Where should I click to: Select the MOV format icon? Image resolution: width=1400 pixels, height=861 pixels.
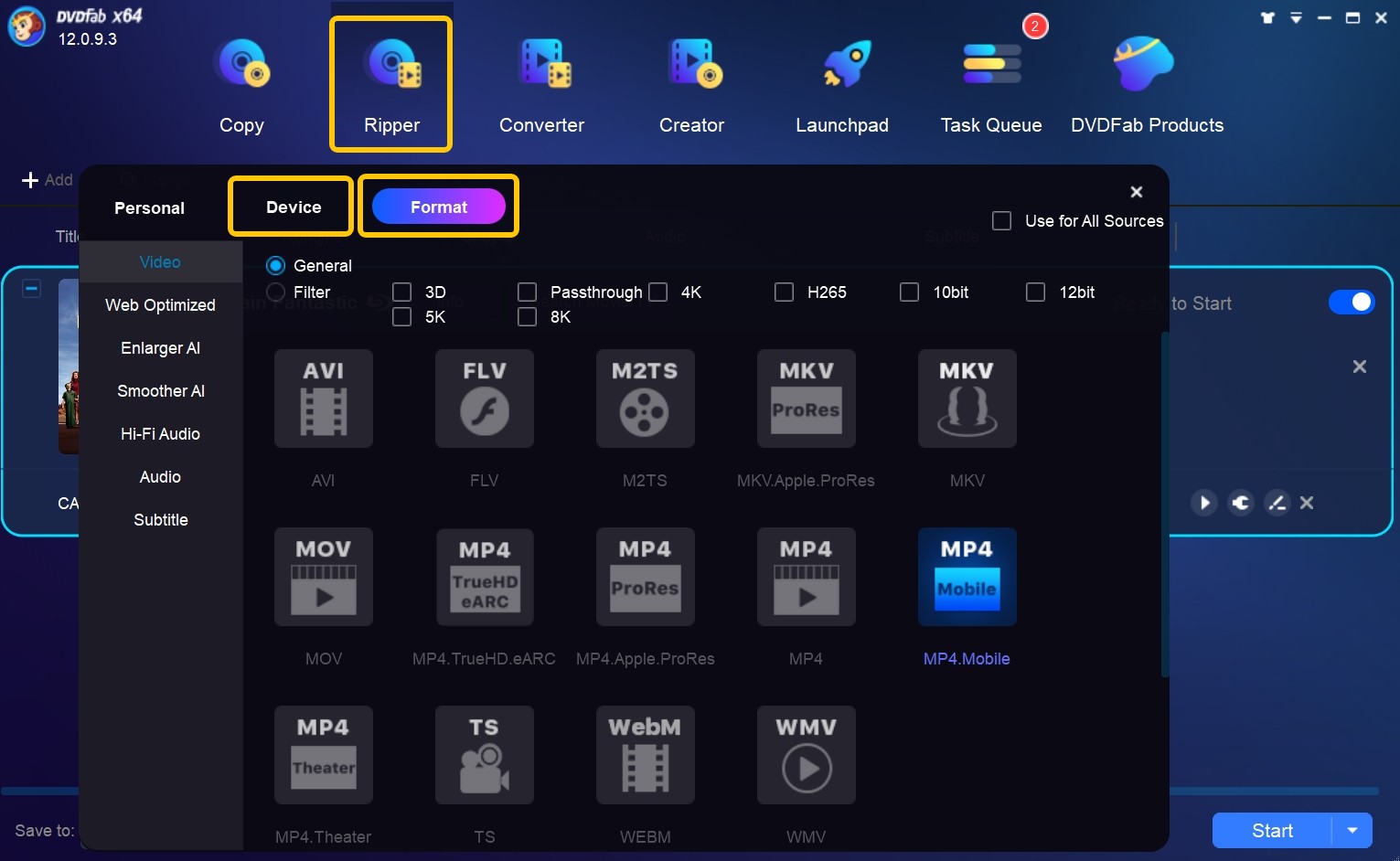[x=324, y=577]
